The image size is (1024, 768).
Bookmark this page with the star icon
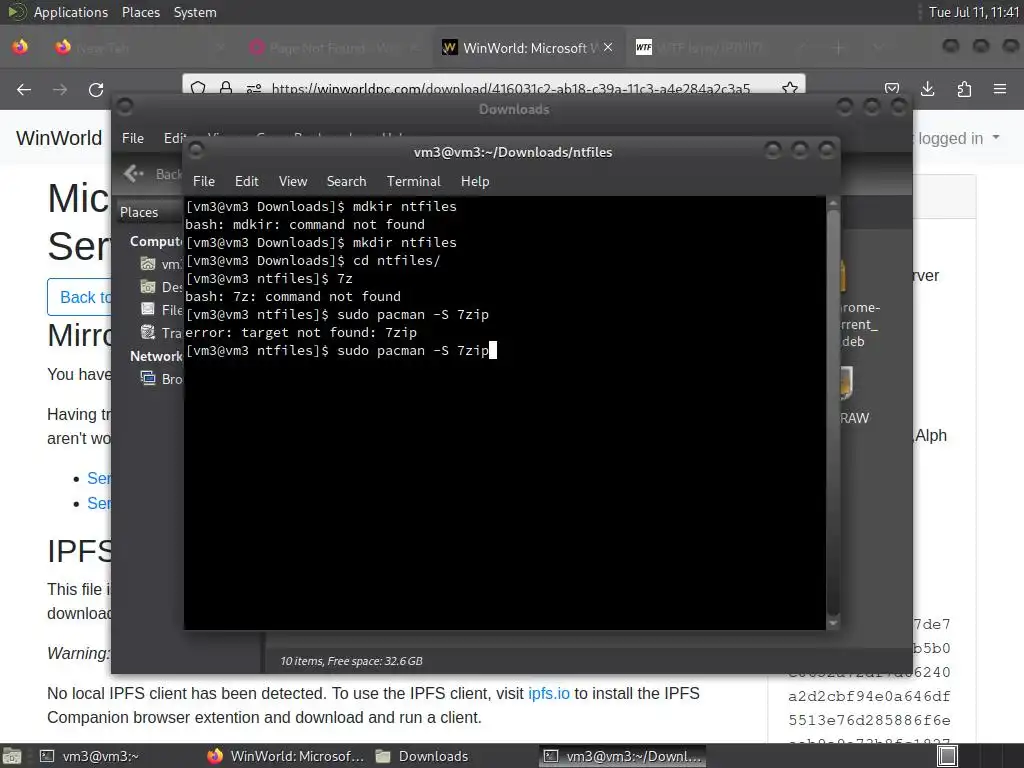point(790,88)
